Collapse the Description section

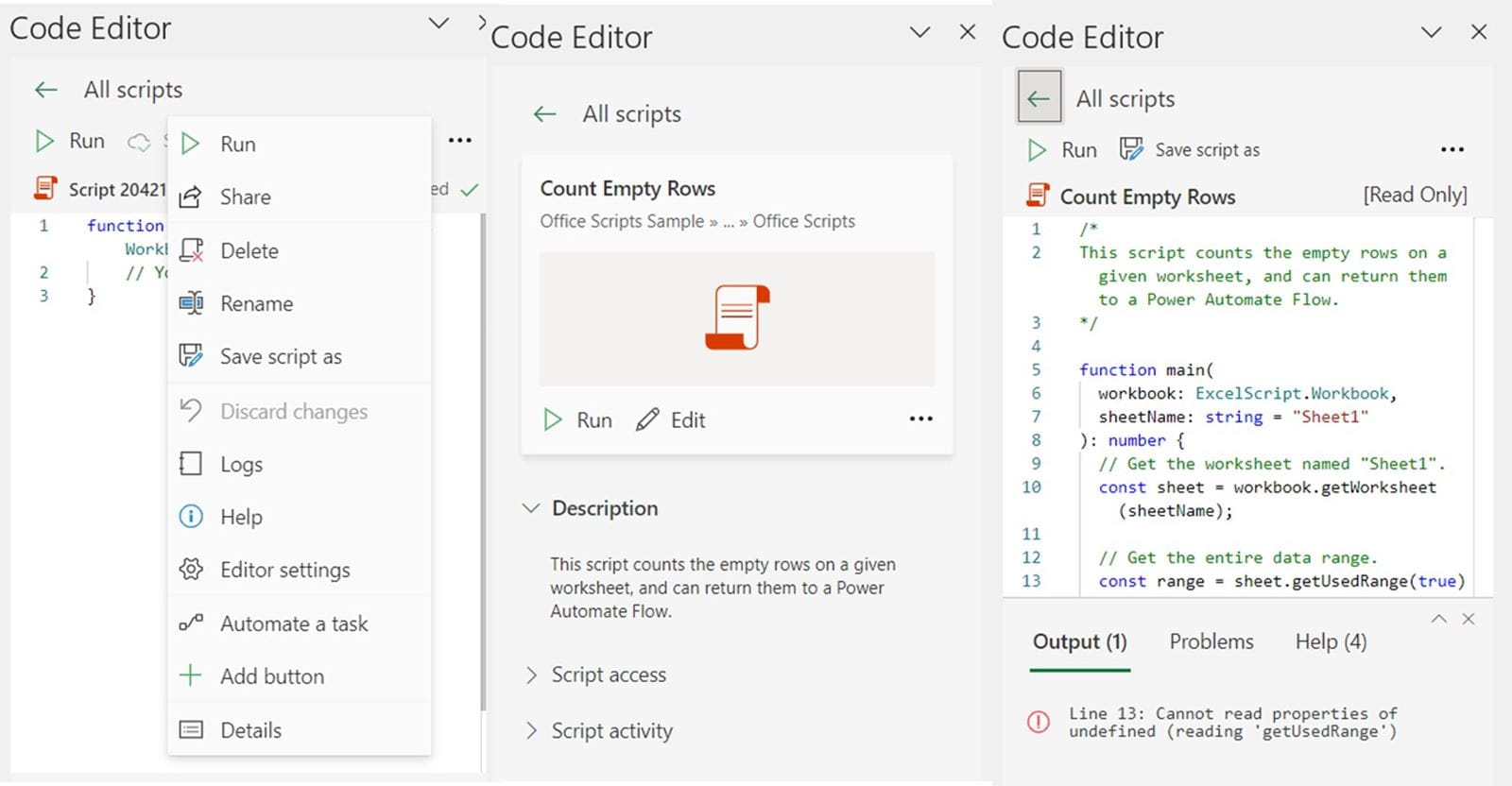point(531,508)
